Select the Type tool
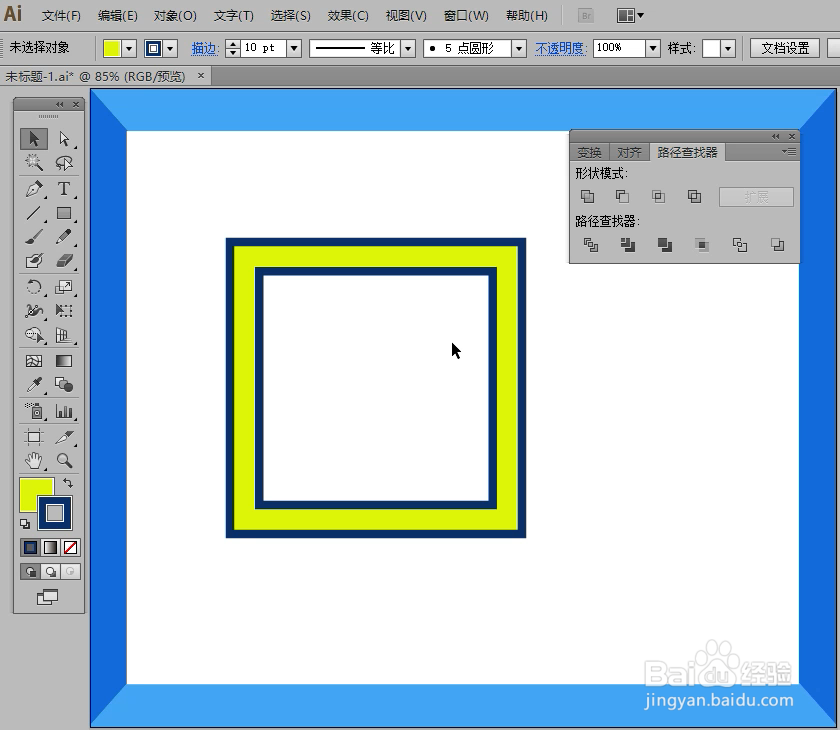Image resolution: width=840 pixels, height=730 pixels. point(64,189)
